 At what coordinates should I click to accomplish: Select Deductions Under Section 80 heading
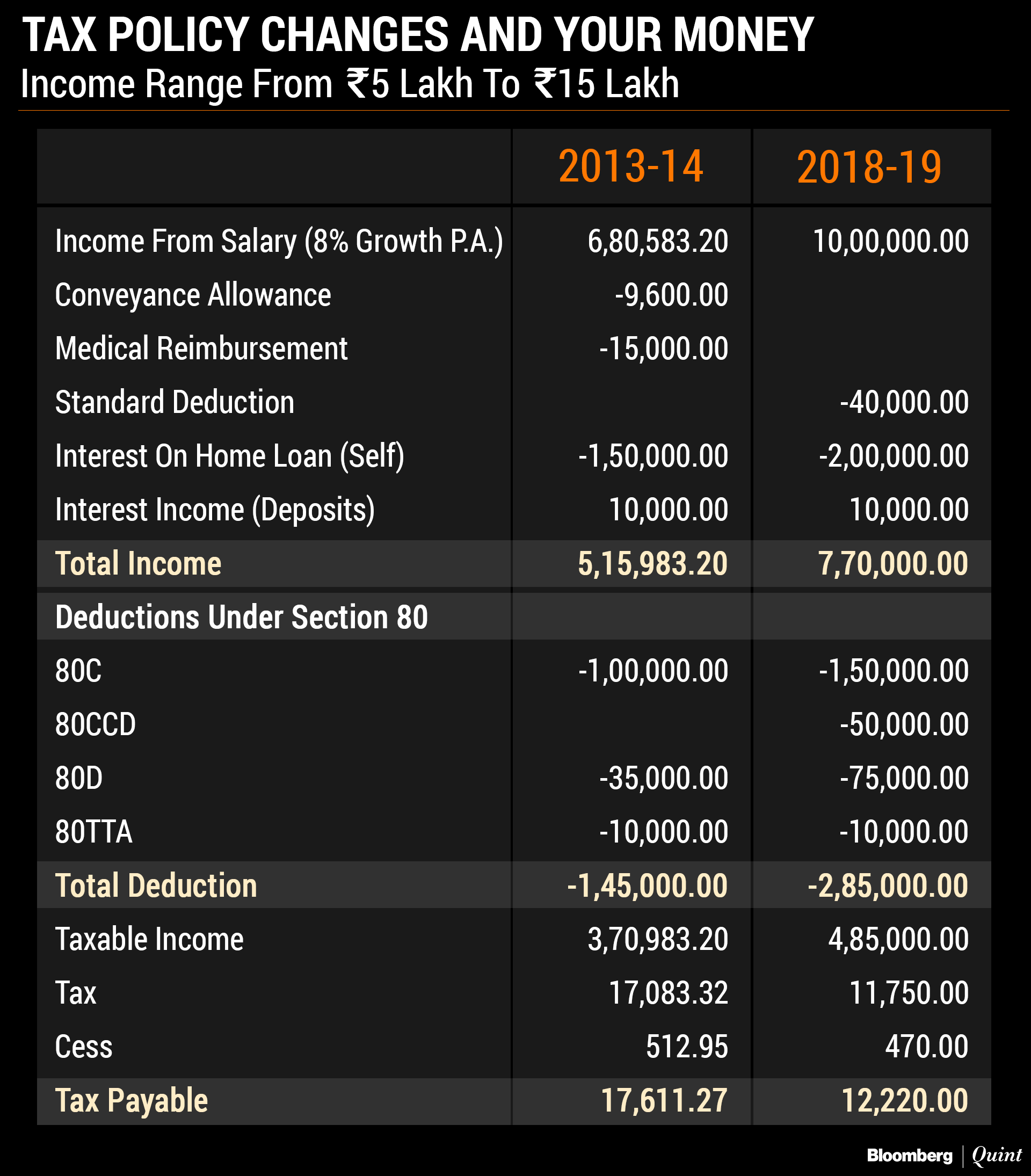tap(242, 618)
